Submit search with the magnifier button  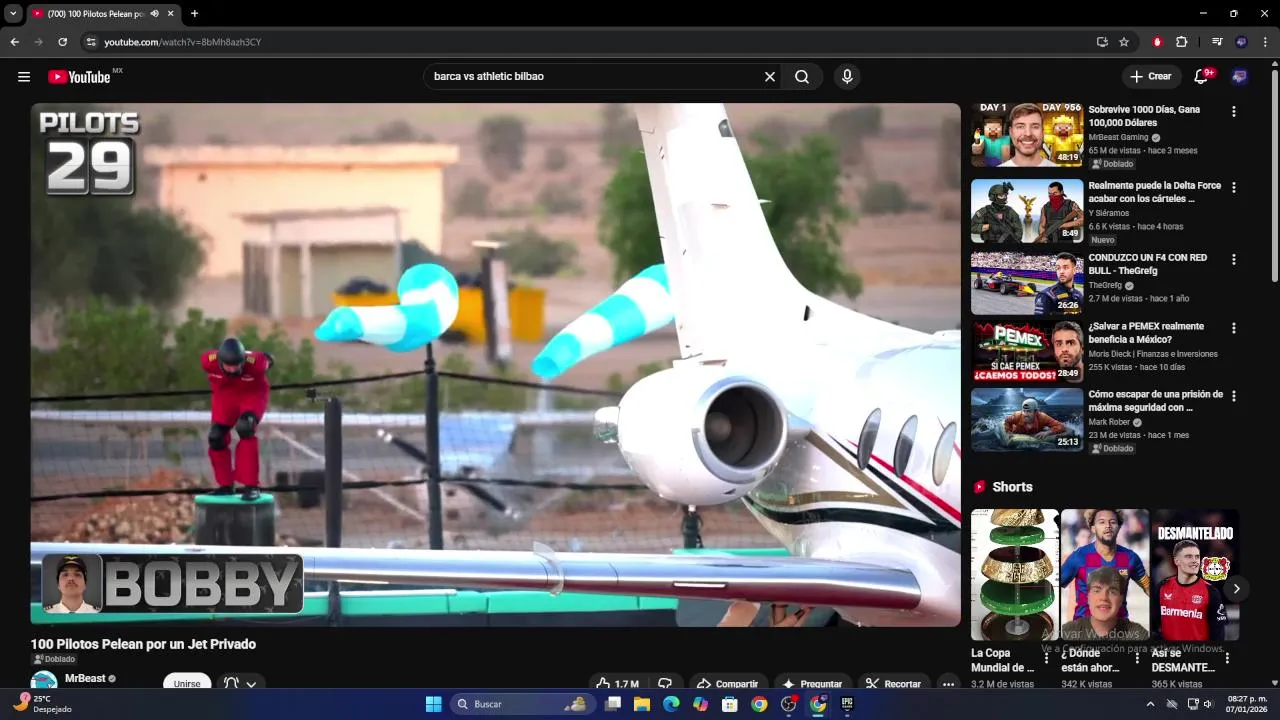coord(802,77)
